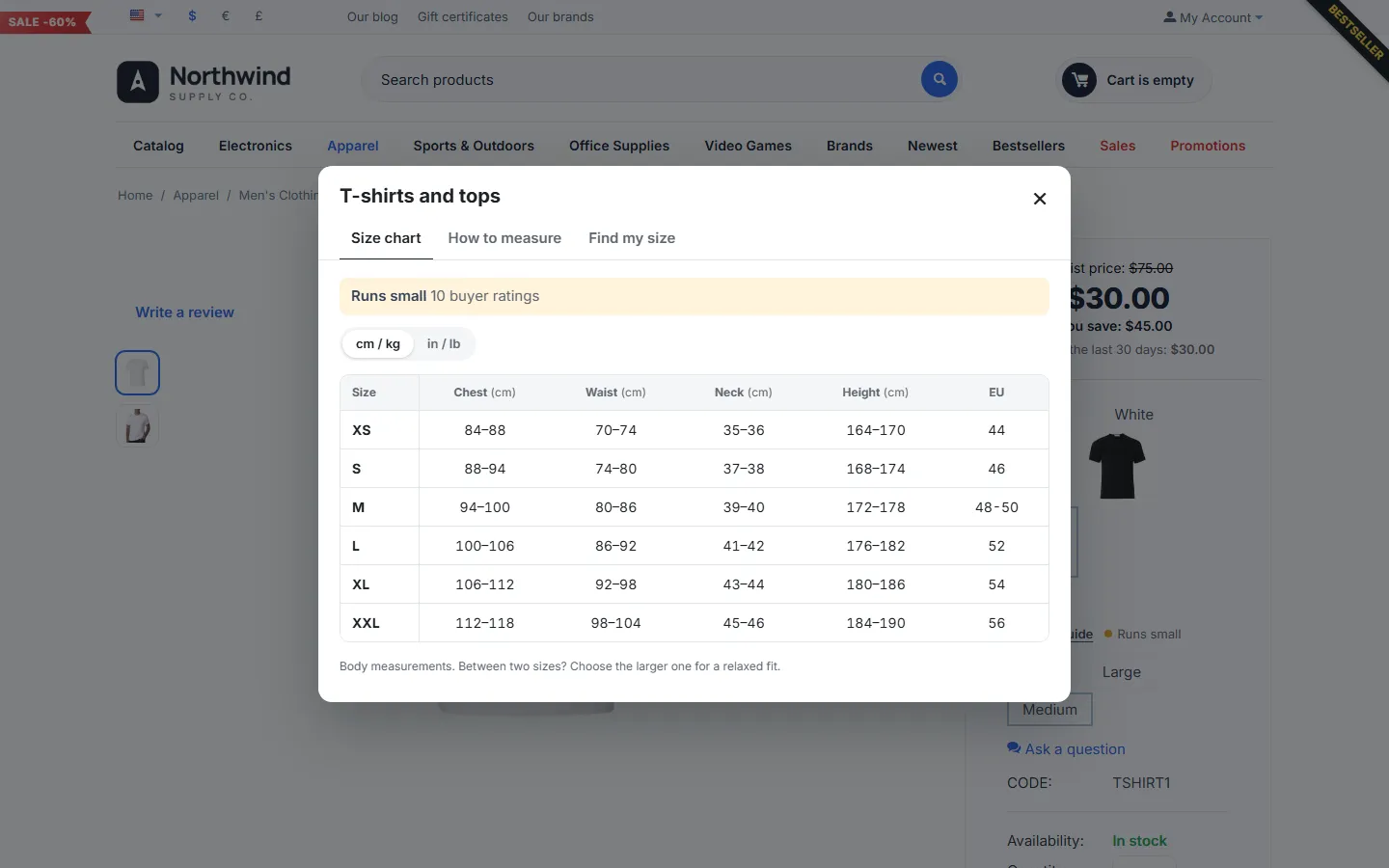Select the Large size option
1389x868 pixels.
[1122, 672]
